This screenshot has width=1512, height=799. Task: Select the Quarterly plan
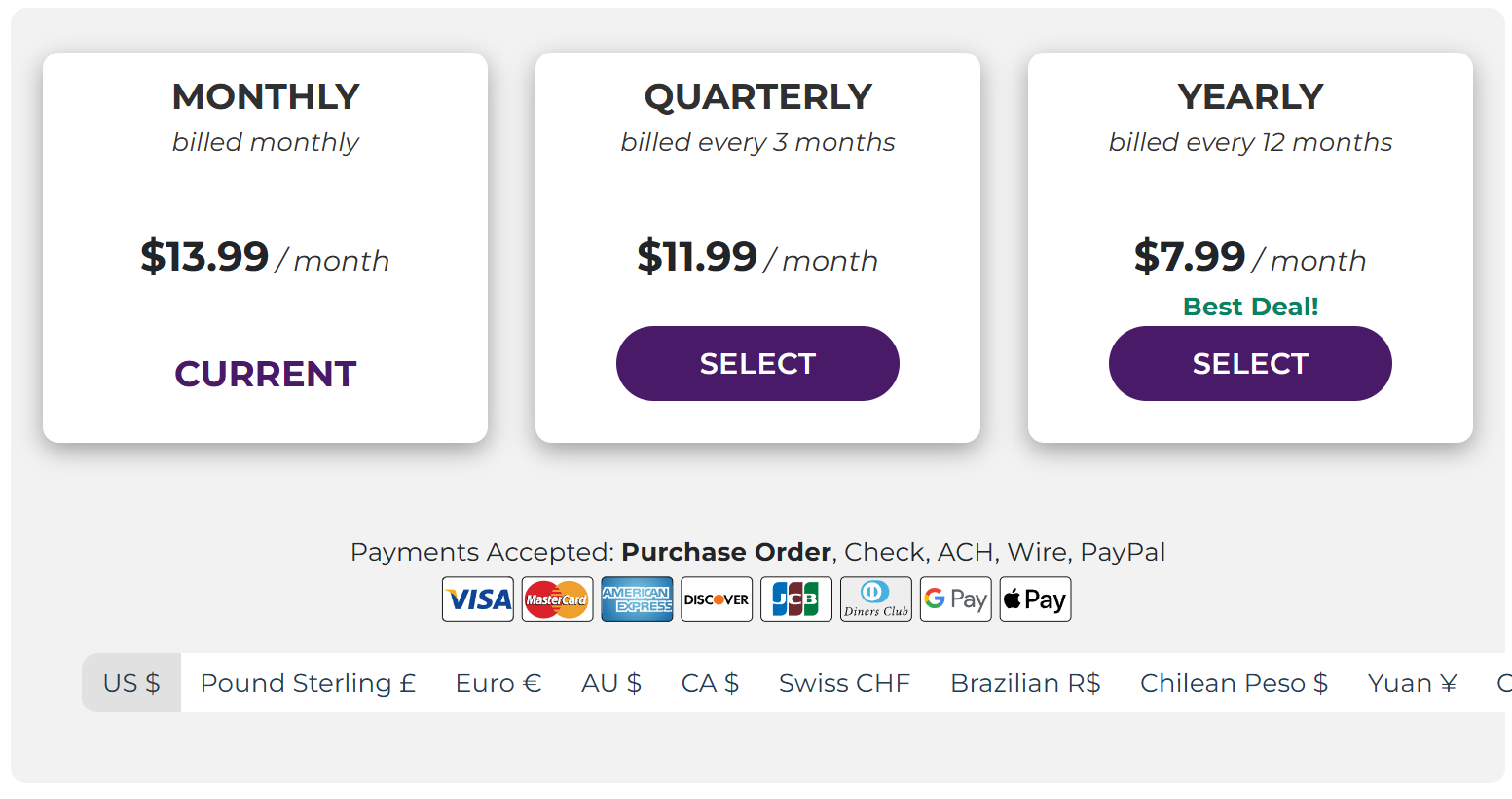click(x=757, y=364)
